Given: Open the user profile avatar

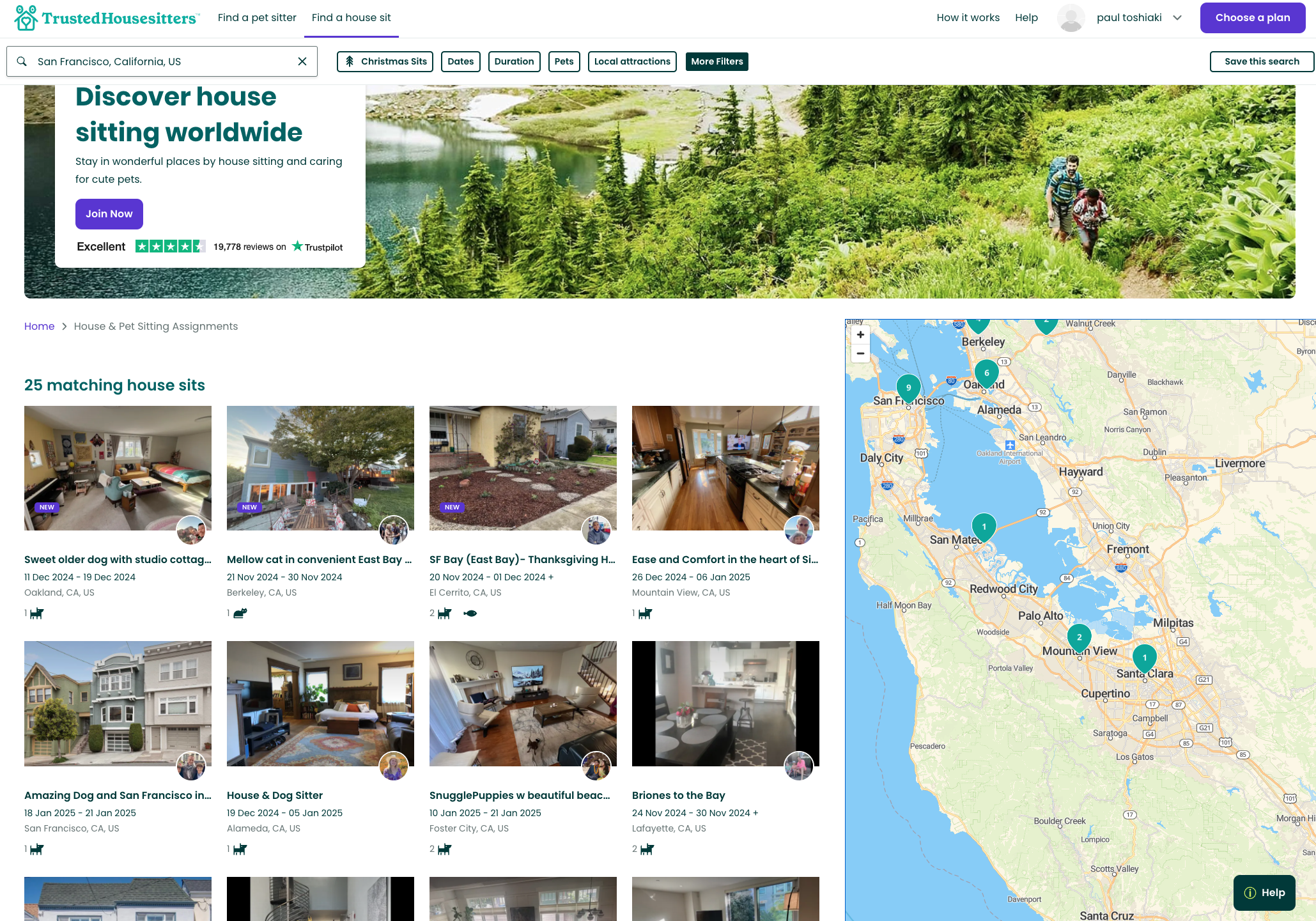Looking at the screenshot, I should tap(1071, 18).
